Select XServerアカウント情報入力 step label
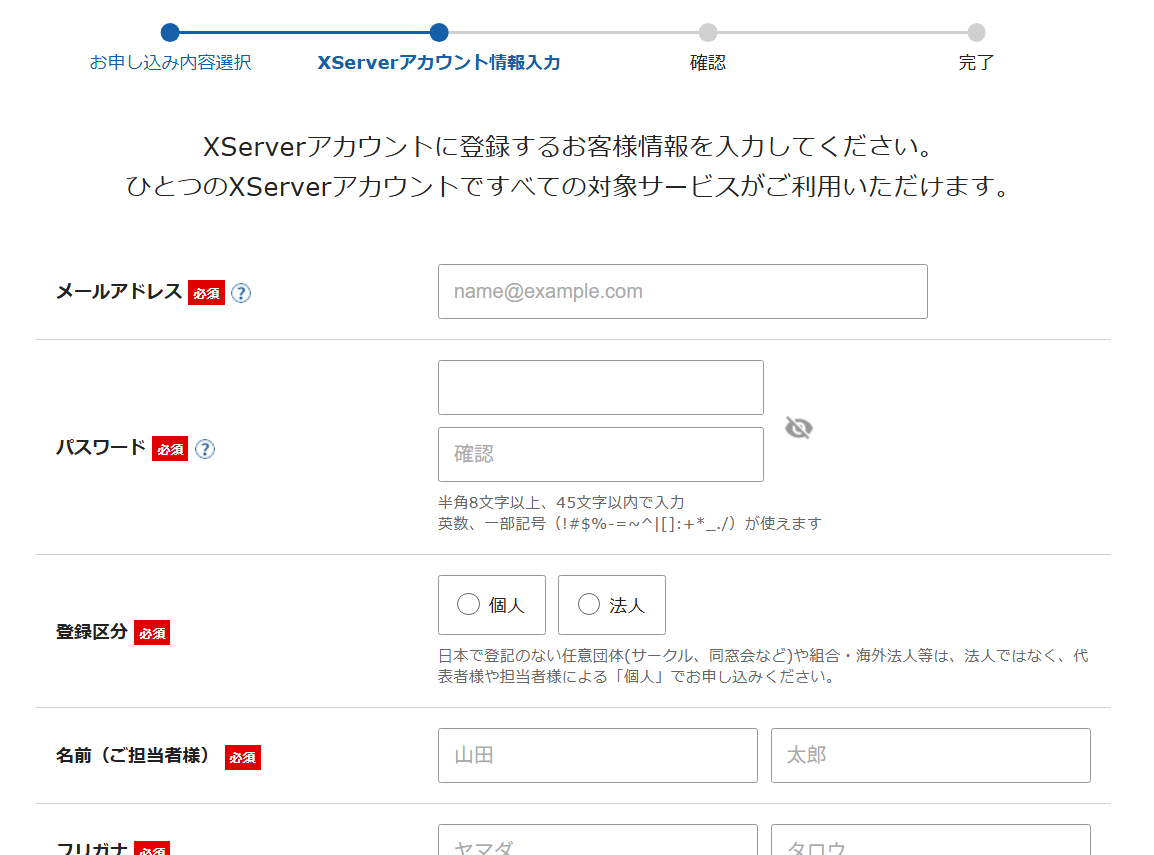Screen dimensions: 1154x855 439,63
